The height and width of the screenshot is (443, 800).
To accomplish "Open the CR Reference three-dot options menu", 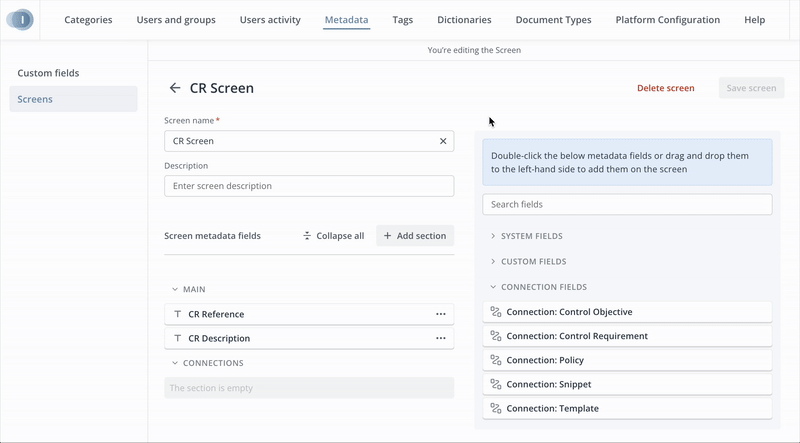I will point(440,314).
